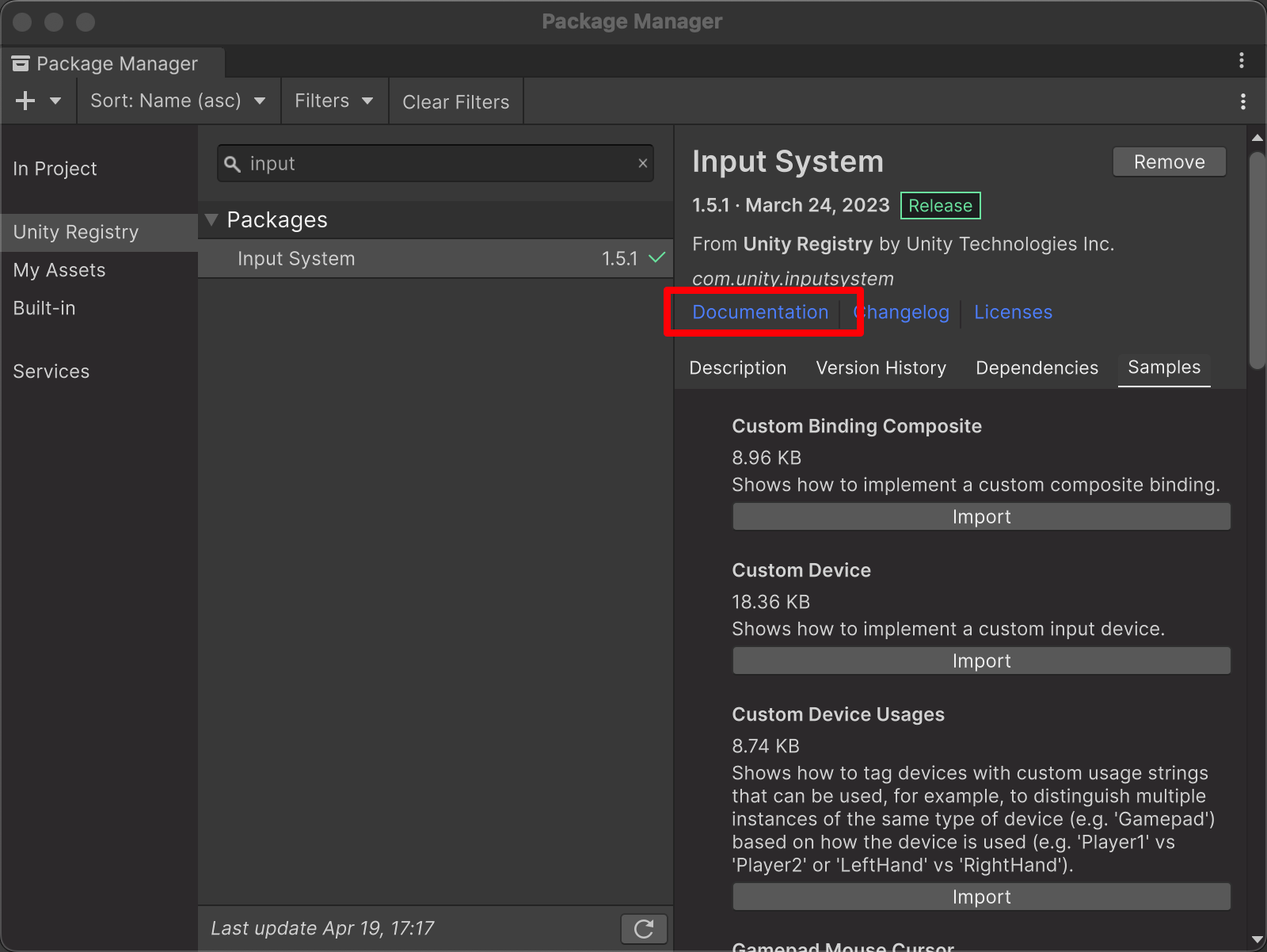The width and height of the screenshot is (1267, 952).
Task: Select My Assets in the sidebar
Action: pyautogui.click(x=59, y=270)
